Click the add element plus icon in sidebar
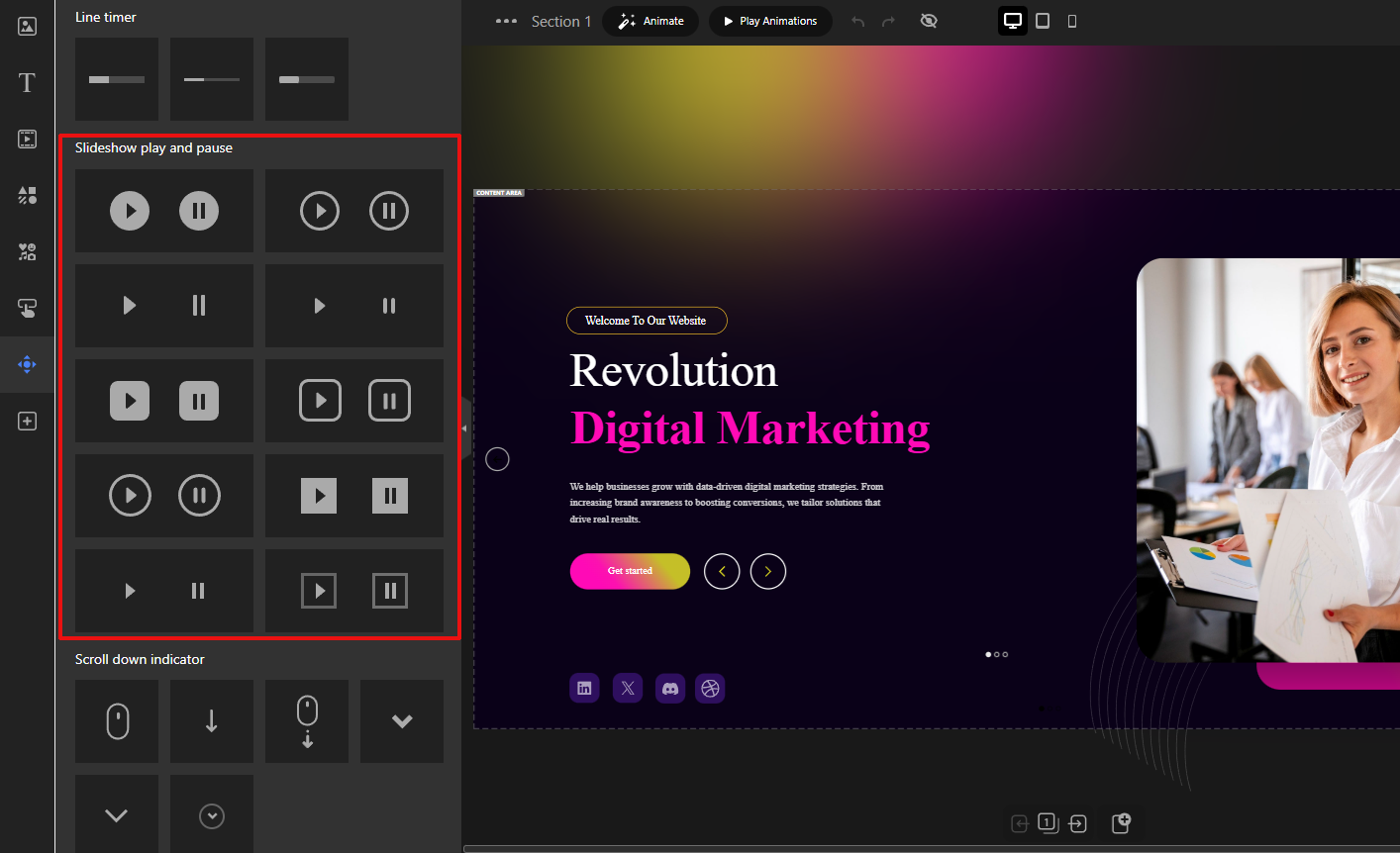This screenshot has height=853, width=1400. click(27, 422)
